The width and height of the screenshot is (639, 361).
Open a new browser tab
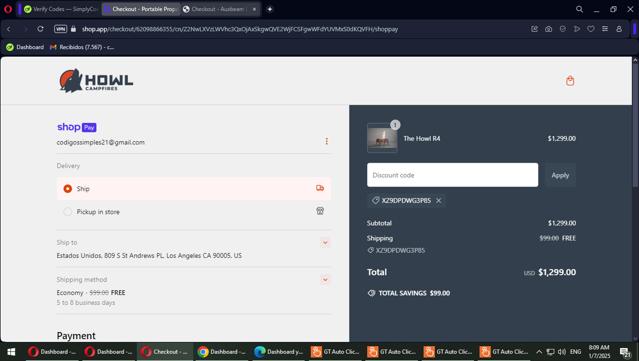pos(269,9)
